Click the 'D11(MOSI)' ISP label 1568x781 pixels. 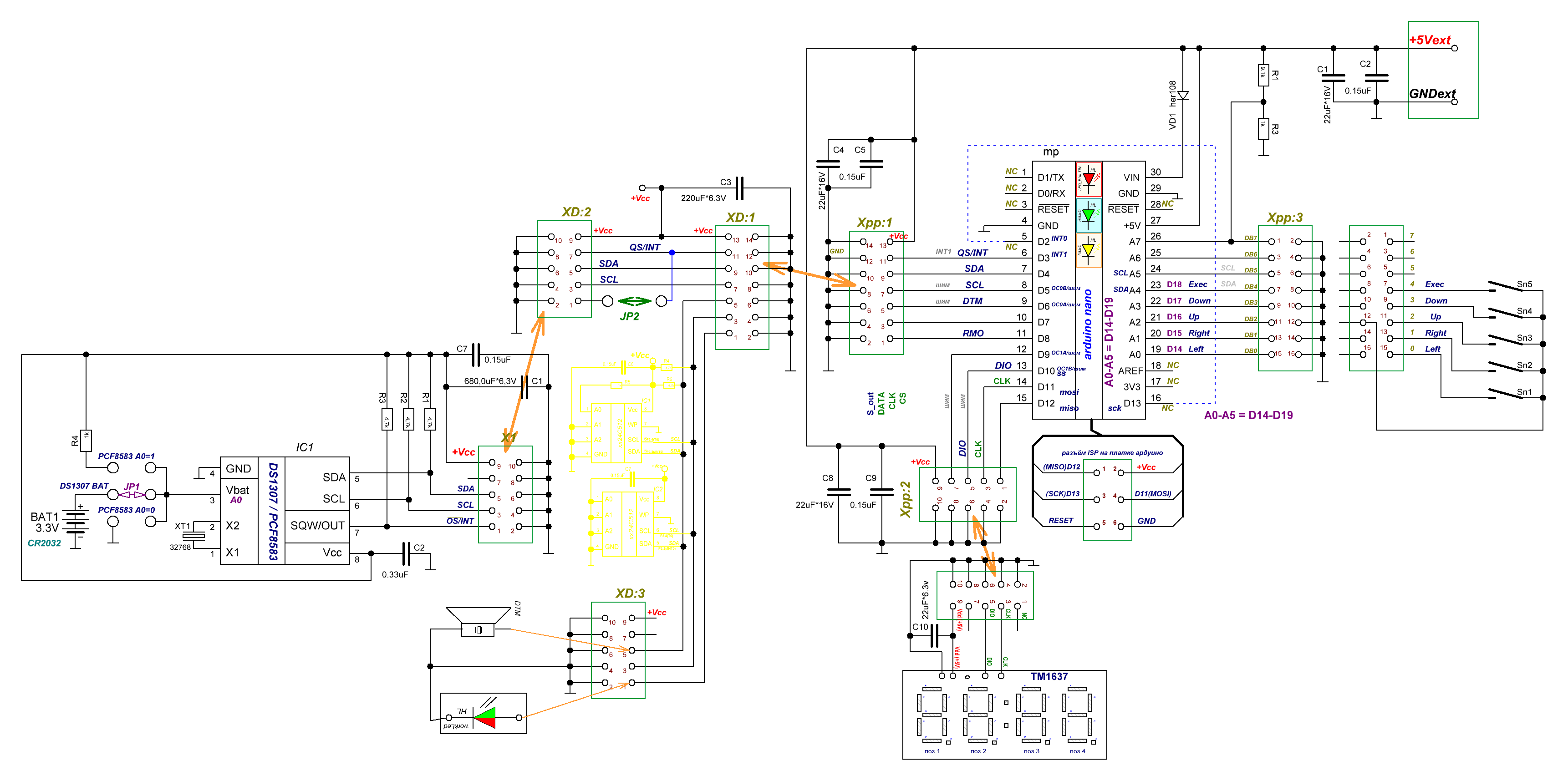tap(1152, 494)
